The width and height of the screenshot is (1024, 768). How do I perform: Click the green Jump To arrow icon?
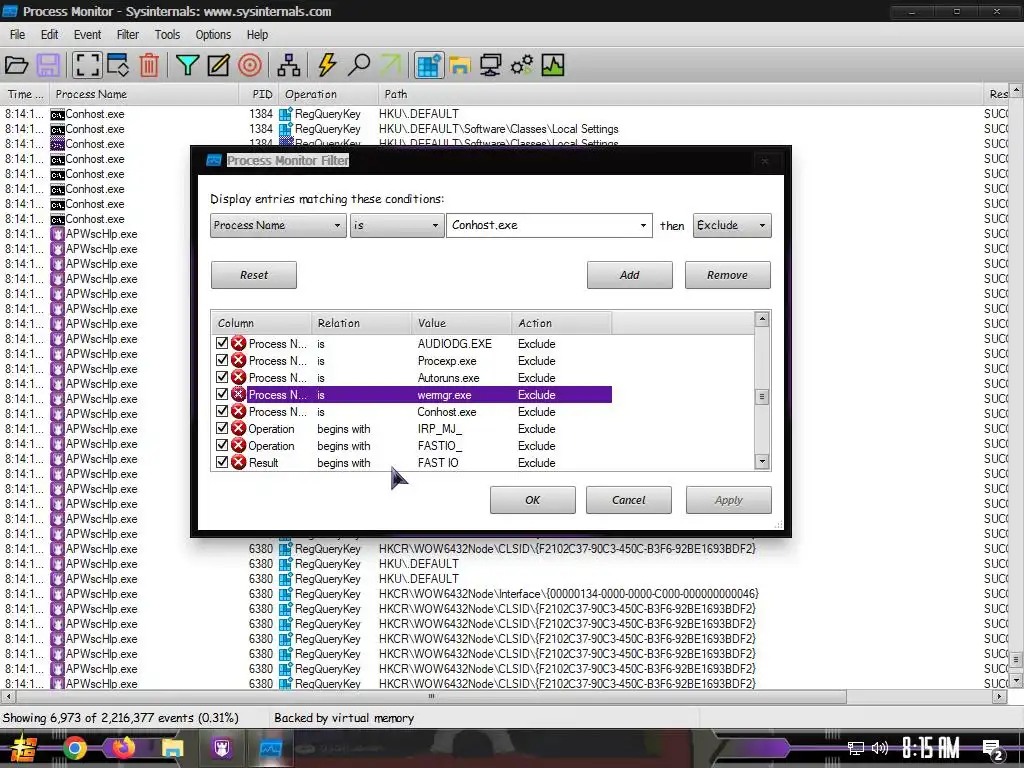coord(390,65)
